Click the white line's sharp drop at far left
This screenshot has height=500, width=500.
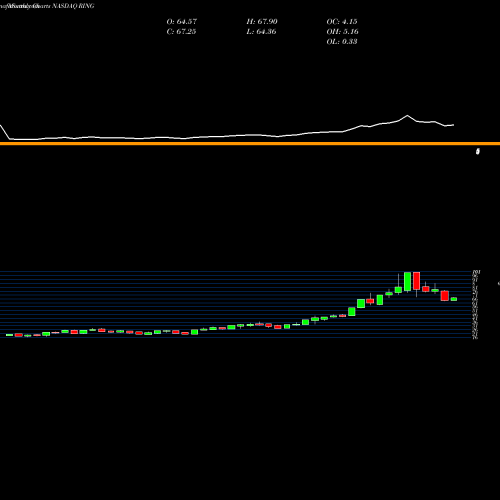point(5,132)
